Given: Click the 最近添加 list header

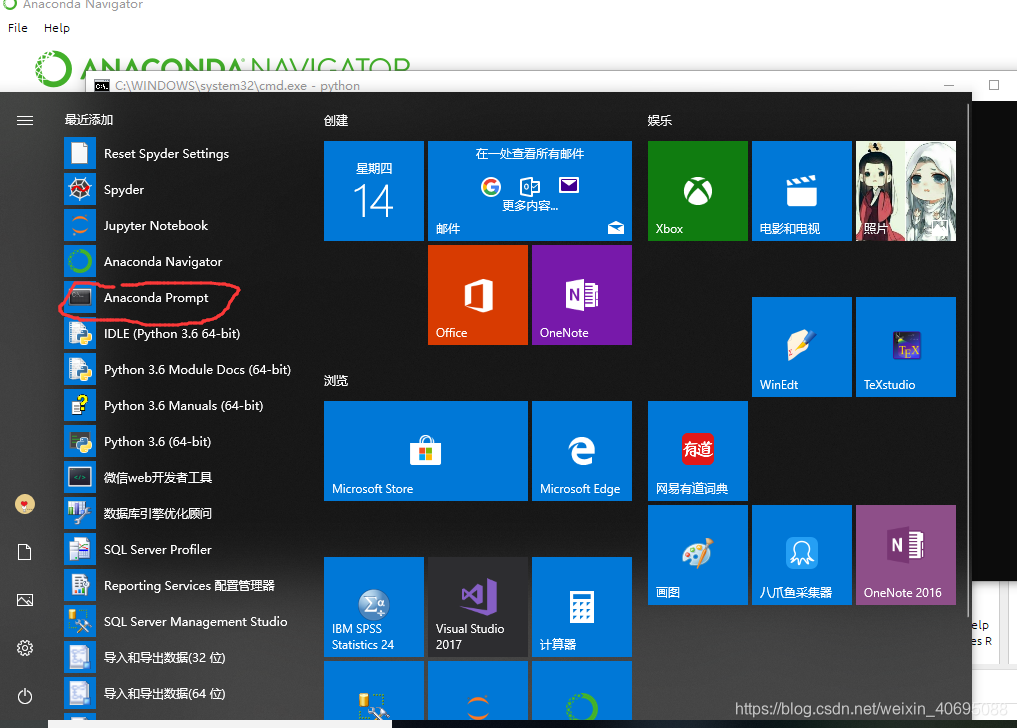Looking at the screenshot, I should pos(89,120).
